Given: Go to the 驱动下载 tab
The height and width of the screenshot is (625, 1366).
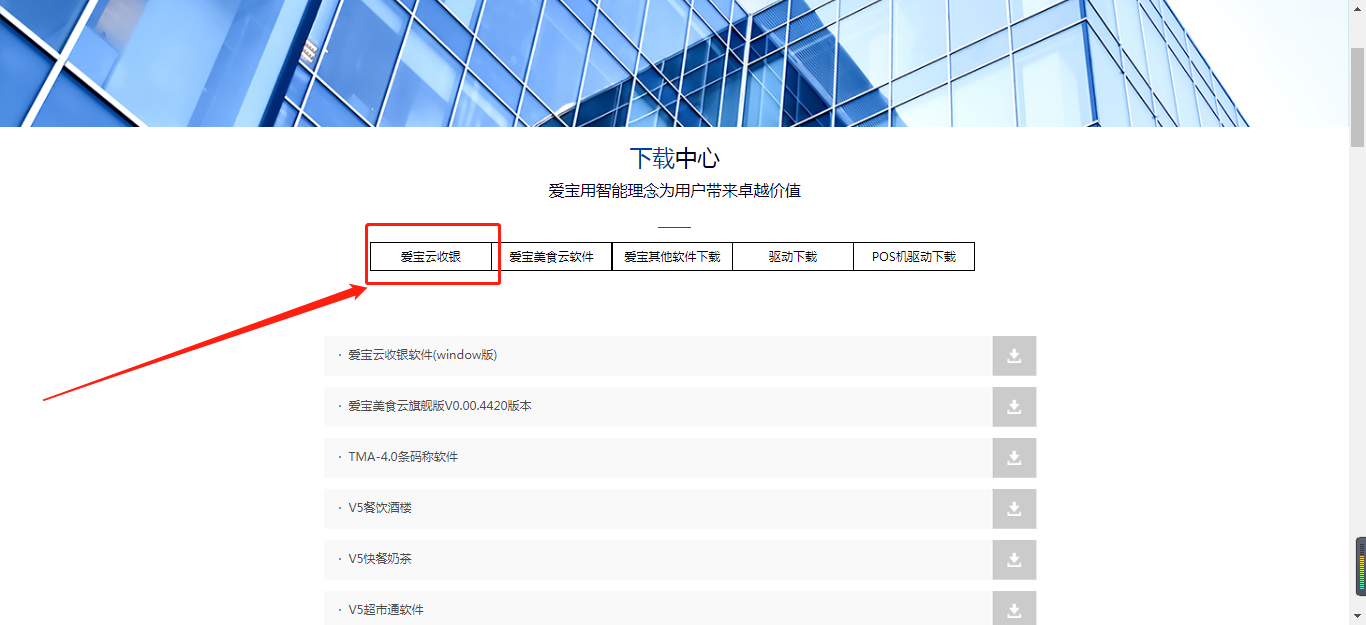Looking at the screenshot, I should pos(793,257).
